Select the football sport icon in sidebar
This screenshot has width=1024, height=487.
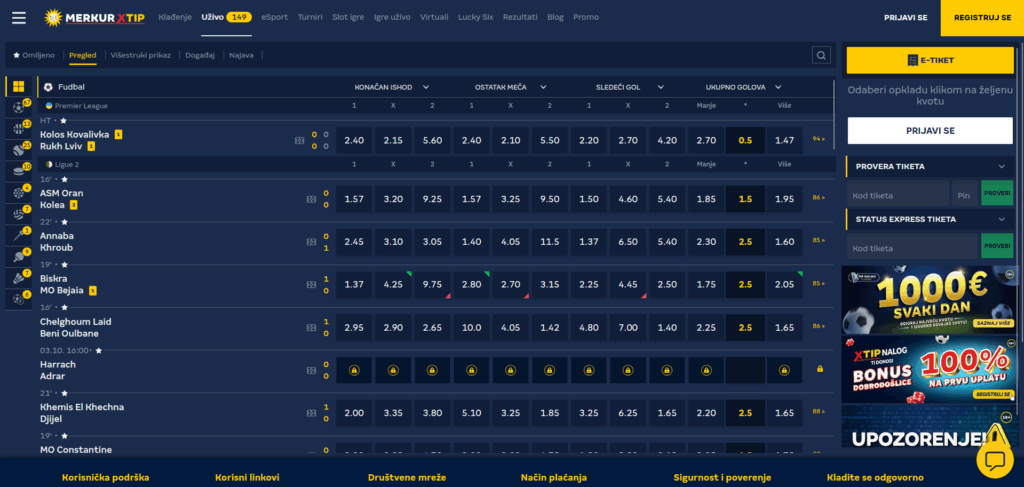click(18, 107)
